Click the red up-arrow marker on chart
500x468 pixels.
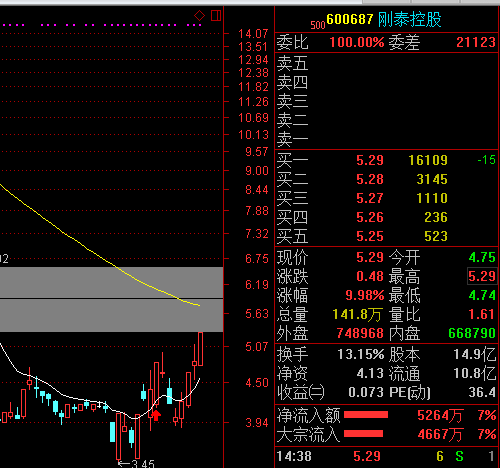(156, 415)
